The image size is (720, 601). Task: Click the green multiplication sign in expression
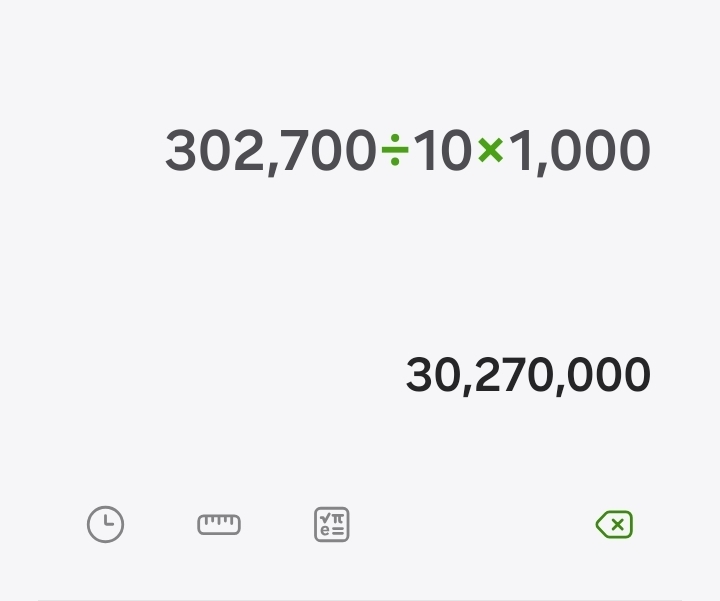[490, 150]
